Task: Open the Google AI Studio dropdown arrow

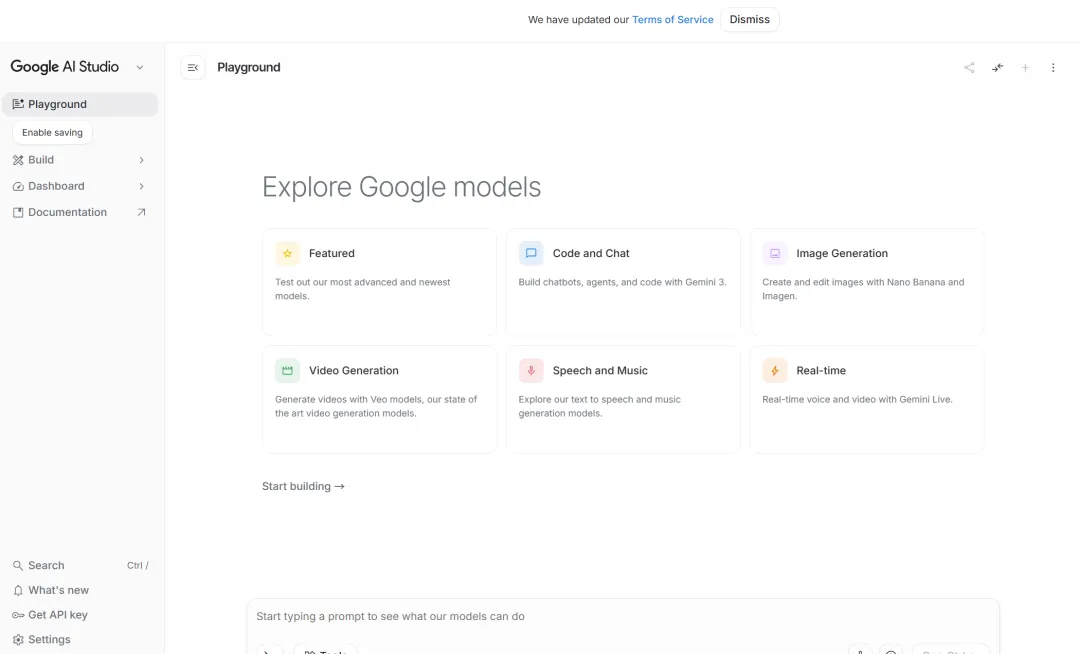Action: click(140, 68)
